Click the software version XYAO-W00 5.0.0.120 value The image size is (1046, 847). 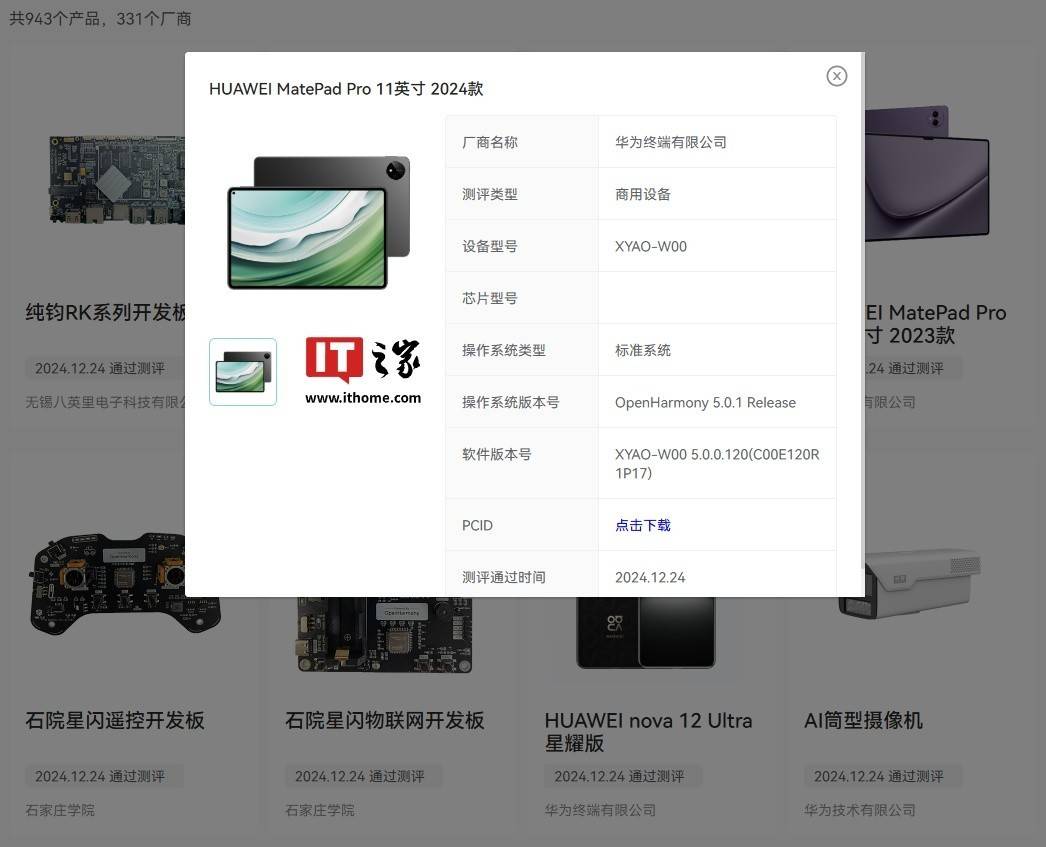[717, 464]
